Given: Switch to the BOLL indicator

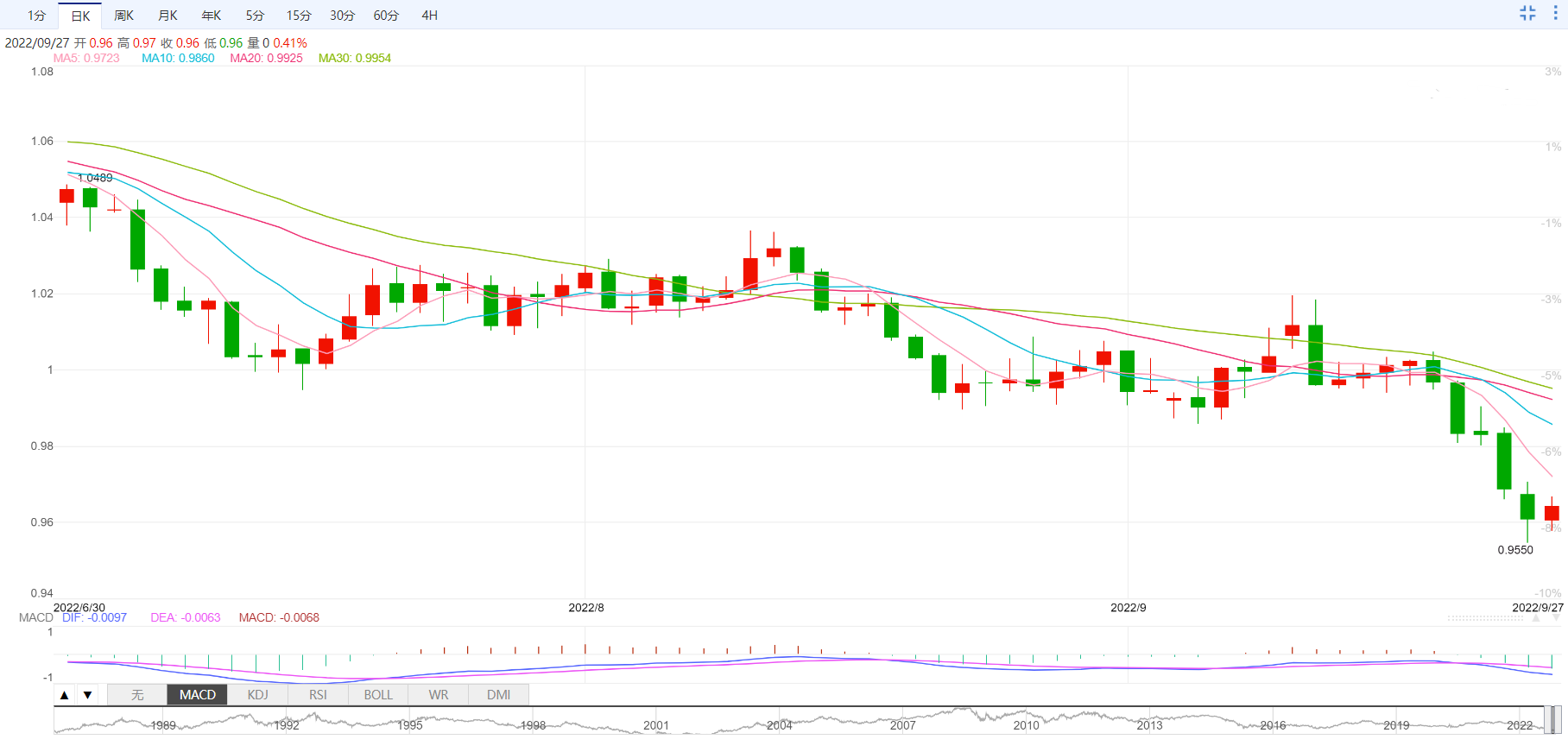Looking at the screenshot, I should point(378,695).
